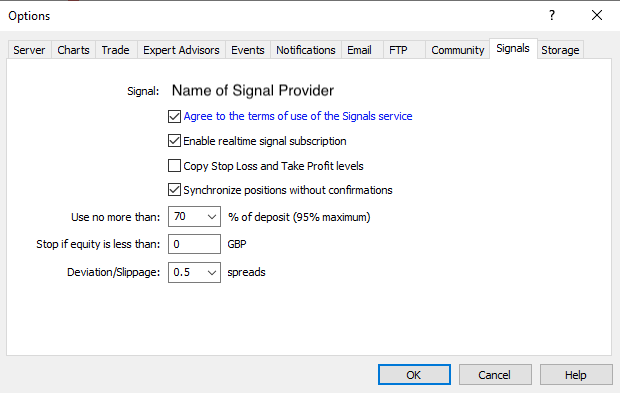Click the question mark help icon

(552, 15)
